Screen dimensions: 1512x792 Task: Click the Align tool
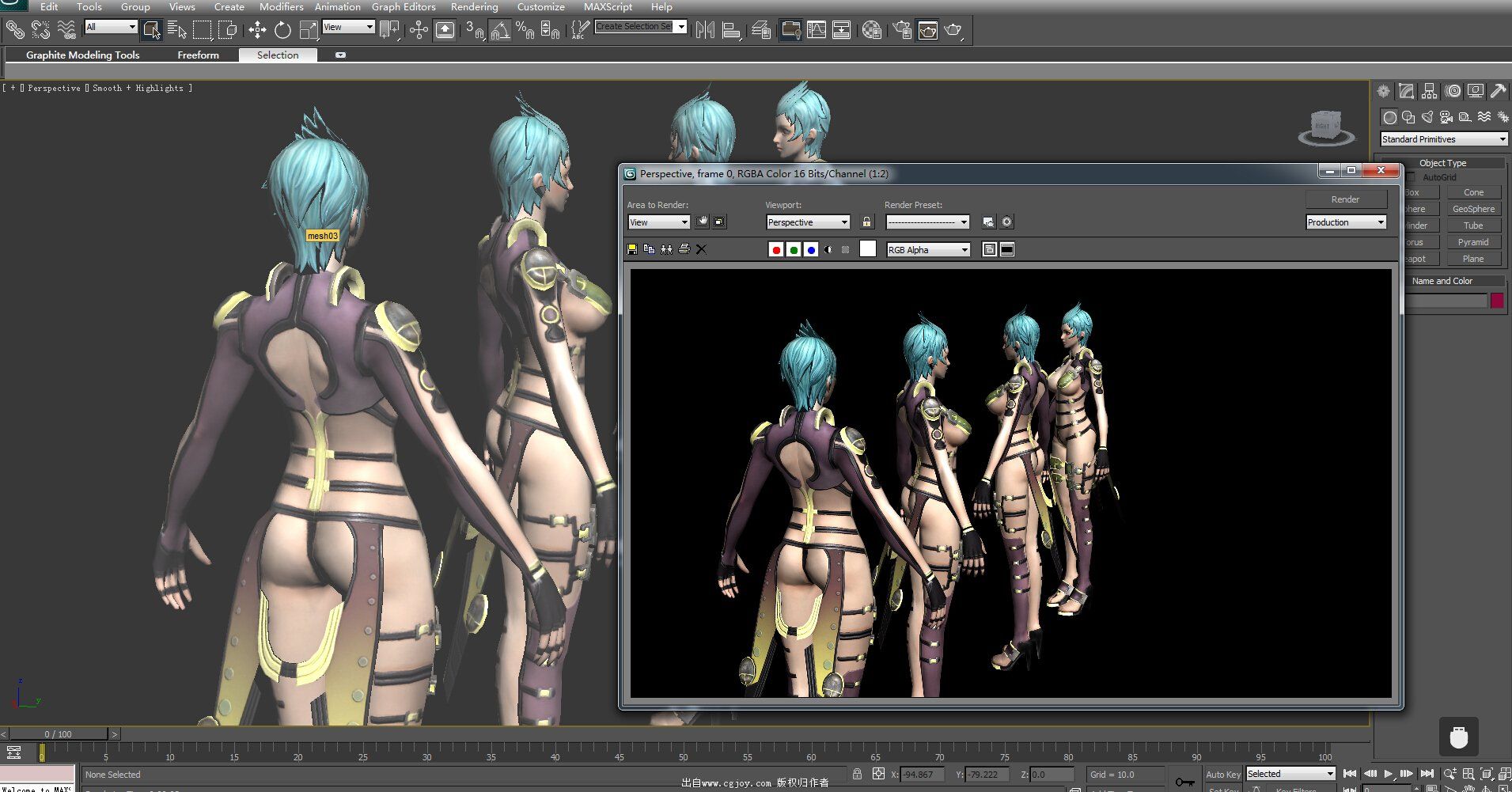(732, 30)
